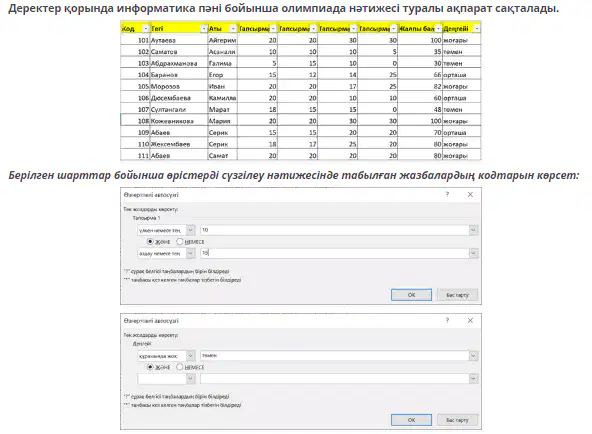The height and width of the screenshot is (434, 592).
Task: Open filter arrow on Код column header
Action: (x=145, y=29)
